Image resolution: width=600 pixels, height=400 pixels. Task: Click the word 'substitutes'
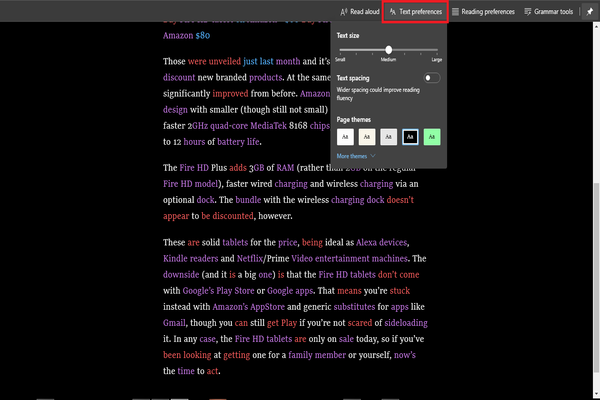[354, 307]
